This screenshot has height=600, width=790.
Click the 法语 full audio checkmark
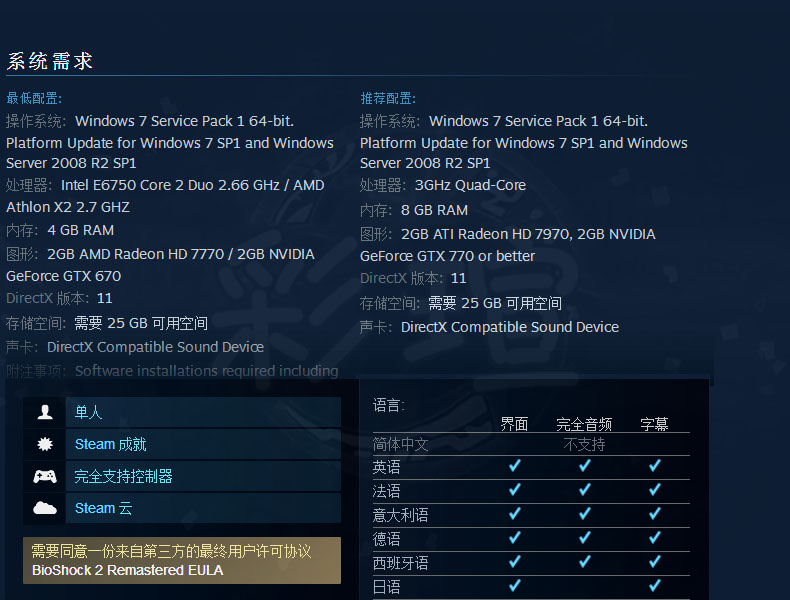[x=584, y=489]
